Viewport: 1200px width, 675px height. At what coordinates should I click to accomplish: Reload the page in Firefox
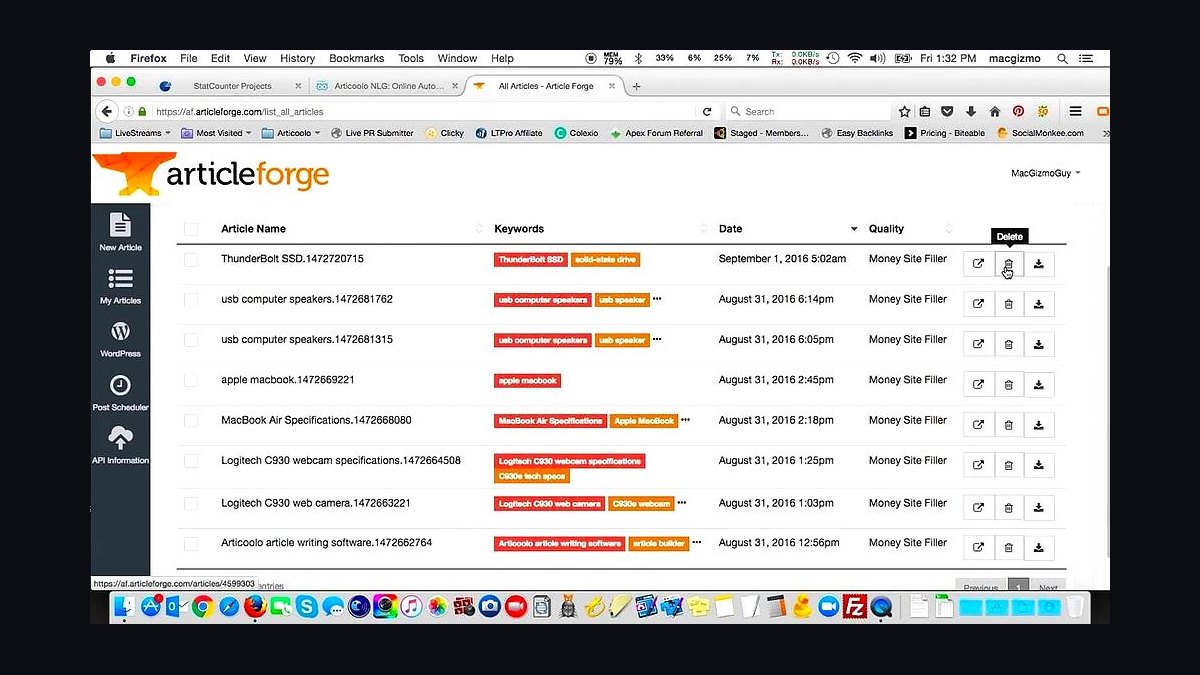point(707,112)
